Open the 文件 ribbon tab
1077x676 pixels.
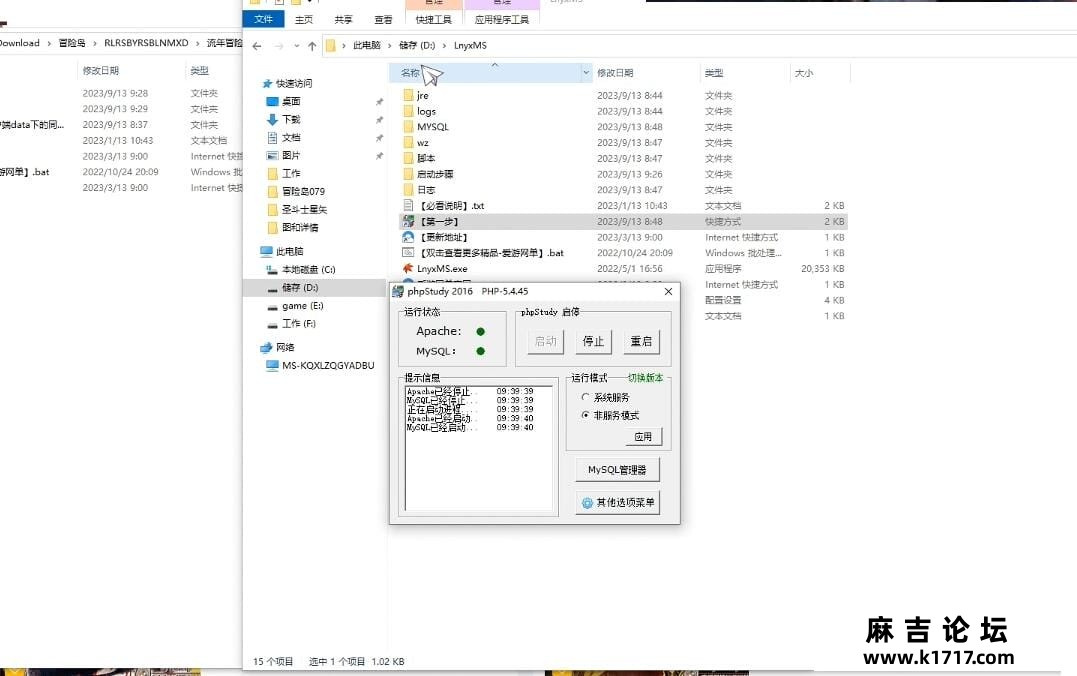tap(263, 19)
